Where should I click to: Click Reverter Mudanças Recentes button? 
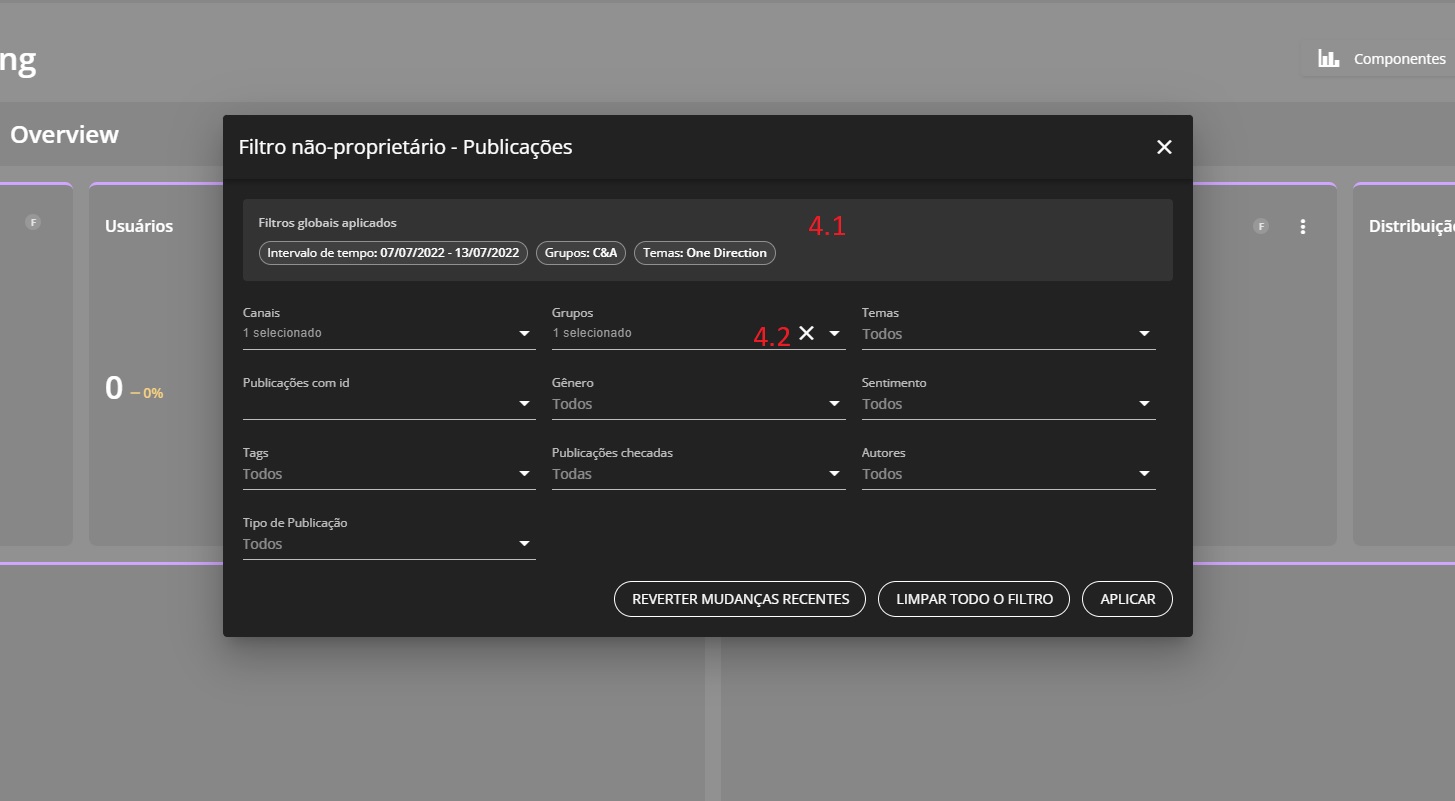tap(740, 599)
